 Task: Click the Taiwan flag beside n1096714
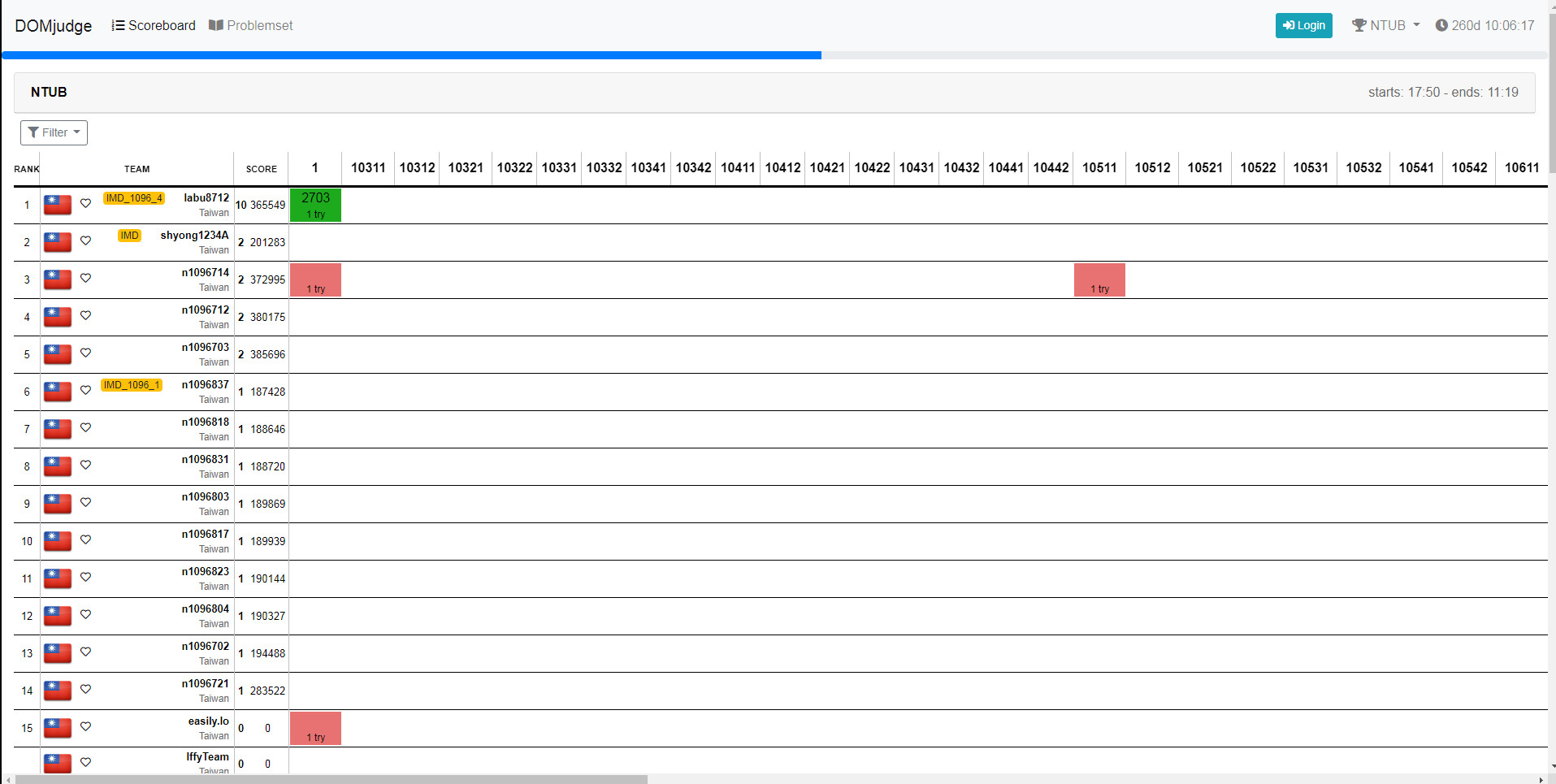(x=58, y=279)
